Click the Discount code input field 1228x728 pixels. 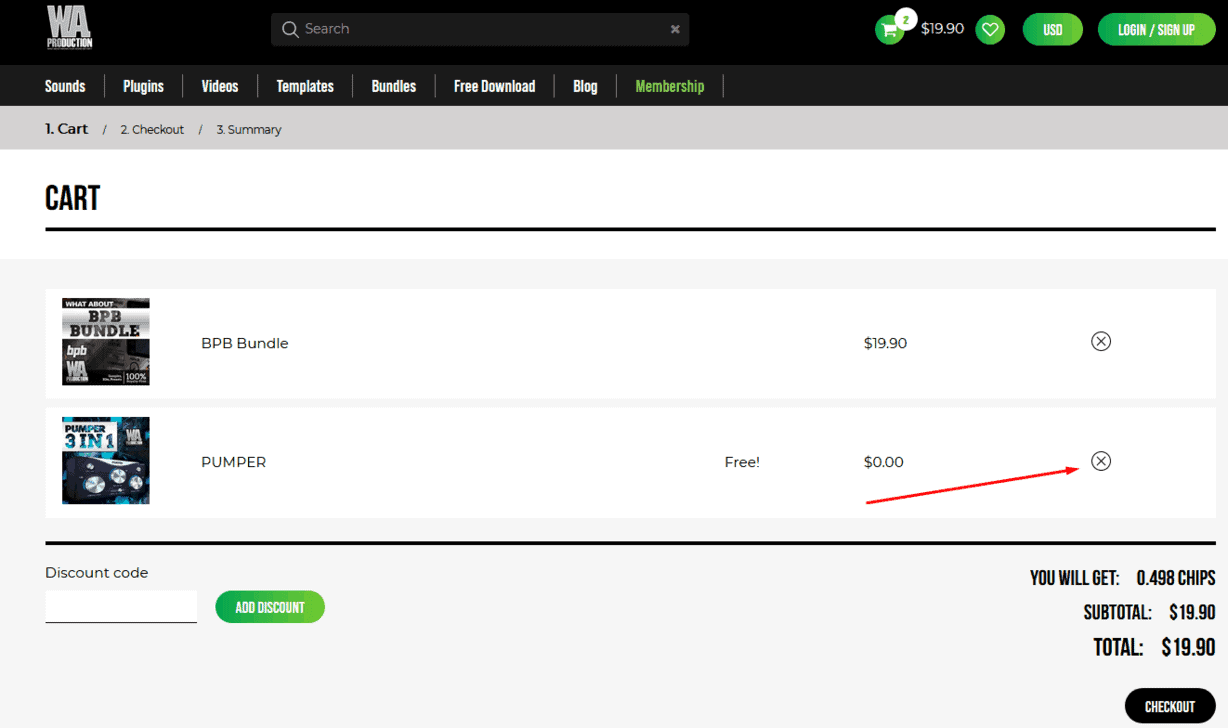coord(121,606)
